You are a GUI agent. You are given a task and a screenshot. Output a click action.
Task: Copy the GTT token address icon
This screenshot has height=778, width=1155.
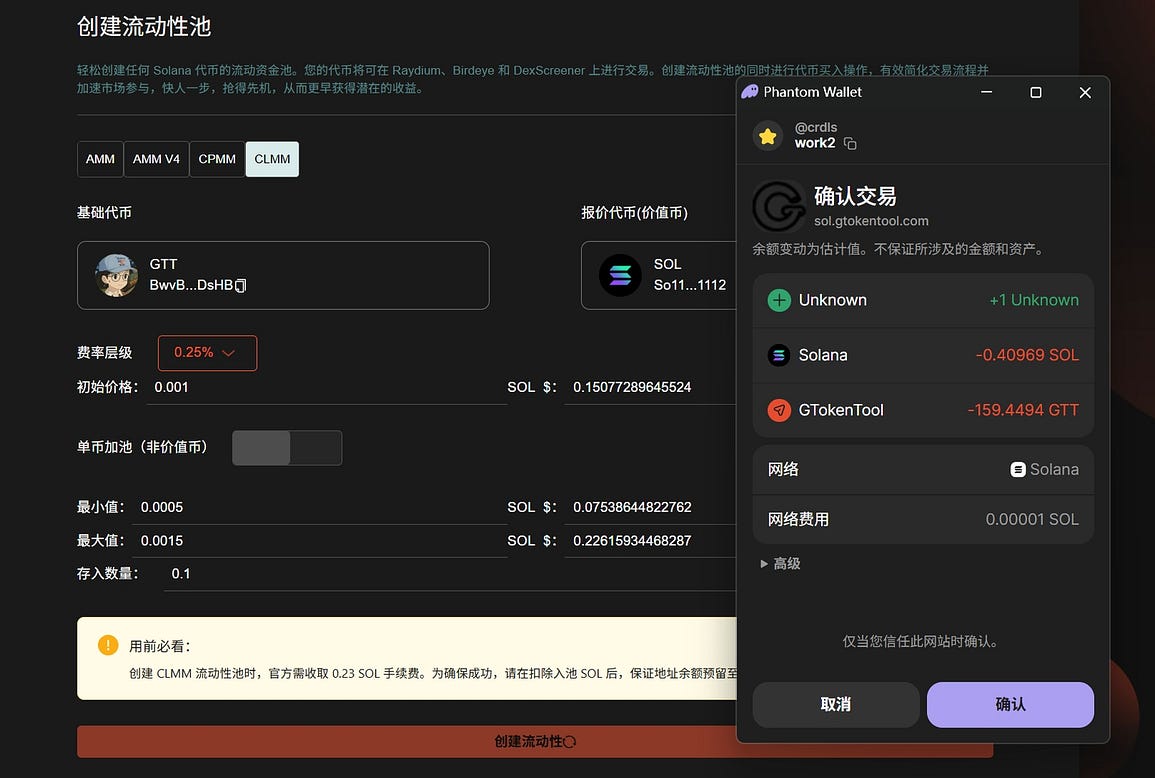(x=241, y=285)
